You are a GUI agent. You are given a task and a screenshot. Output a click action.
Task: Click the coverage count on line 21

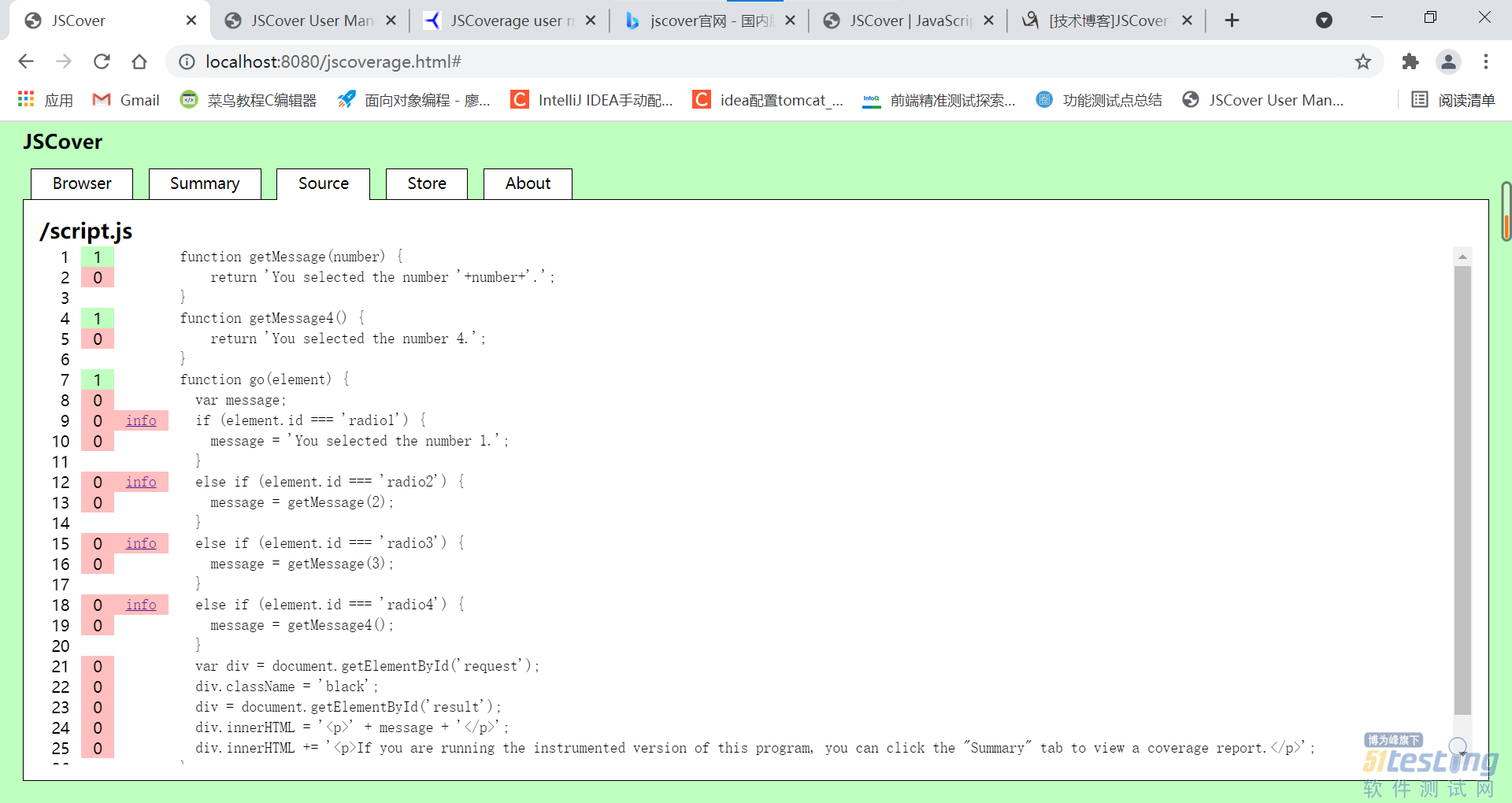[98, 666]
